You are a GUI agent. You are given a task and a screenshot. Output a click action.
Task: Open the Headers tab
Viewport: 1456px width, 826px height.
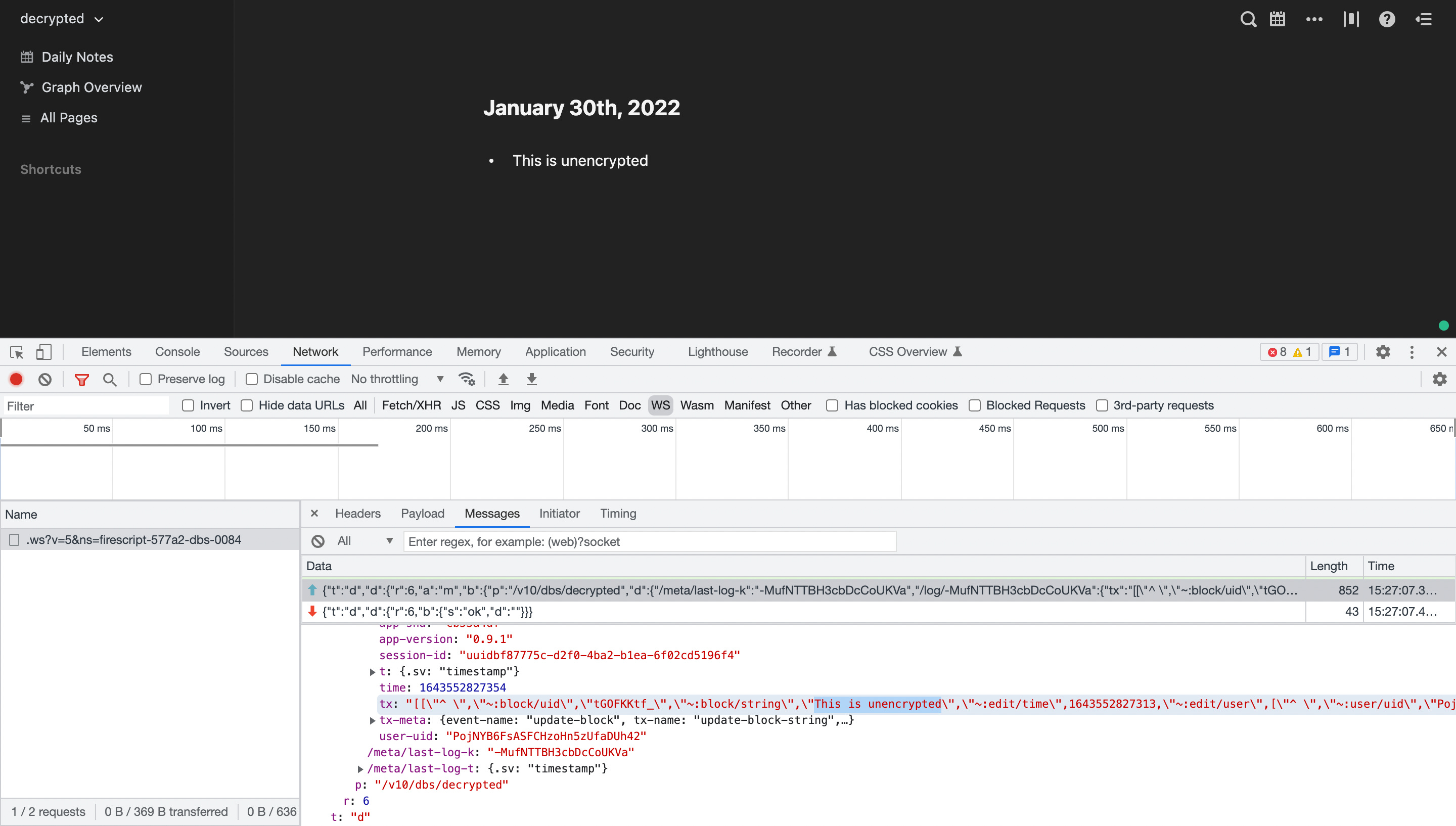tap(357, 514)
